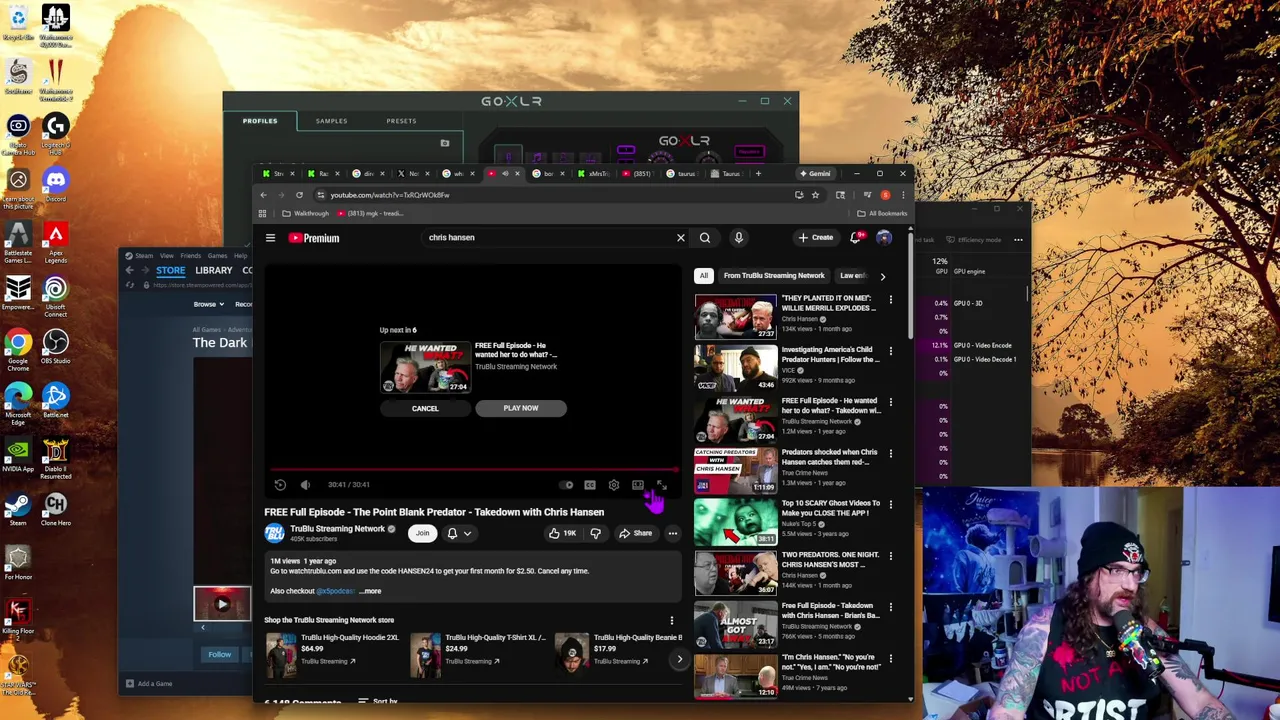Open TruBlu Streaming Network channel avatar
Image resolution: width=1280 pixels, height=720 pixels.
coord(274,533)
